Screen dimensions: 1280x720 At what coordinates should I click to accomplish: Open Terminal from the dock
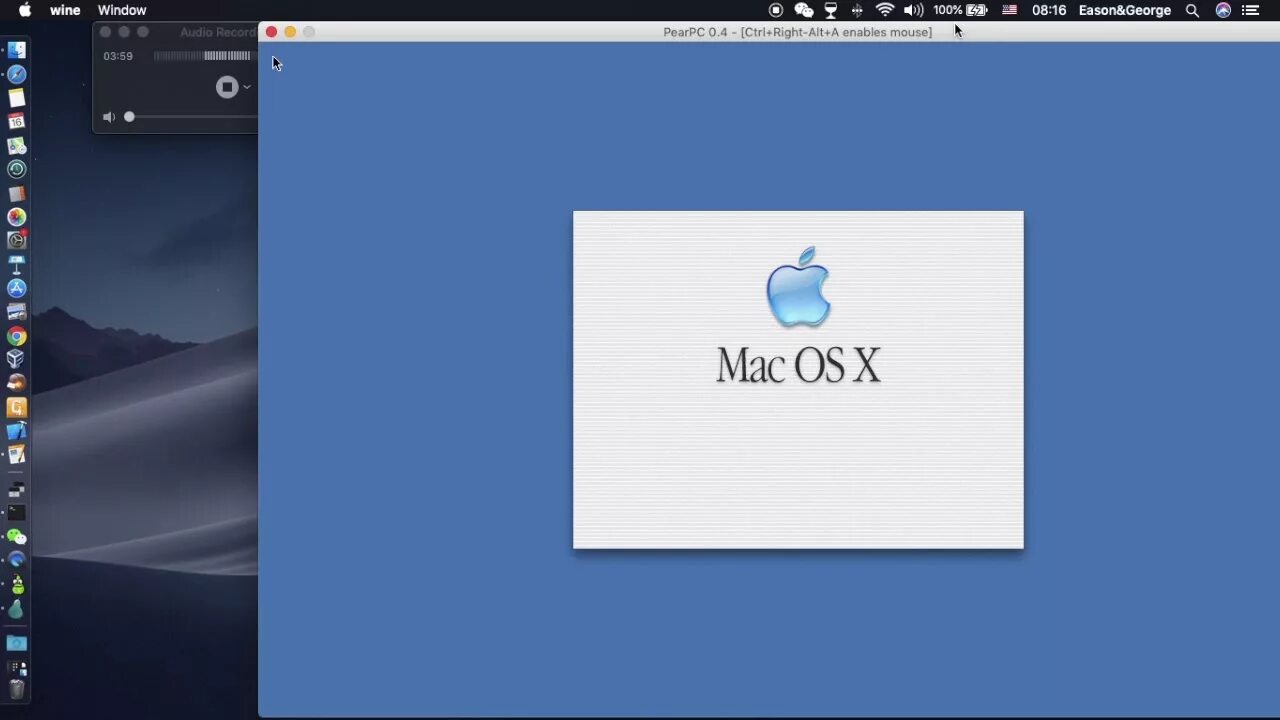(x=17, y=513)
